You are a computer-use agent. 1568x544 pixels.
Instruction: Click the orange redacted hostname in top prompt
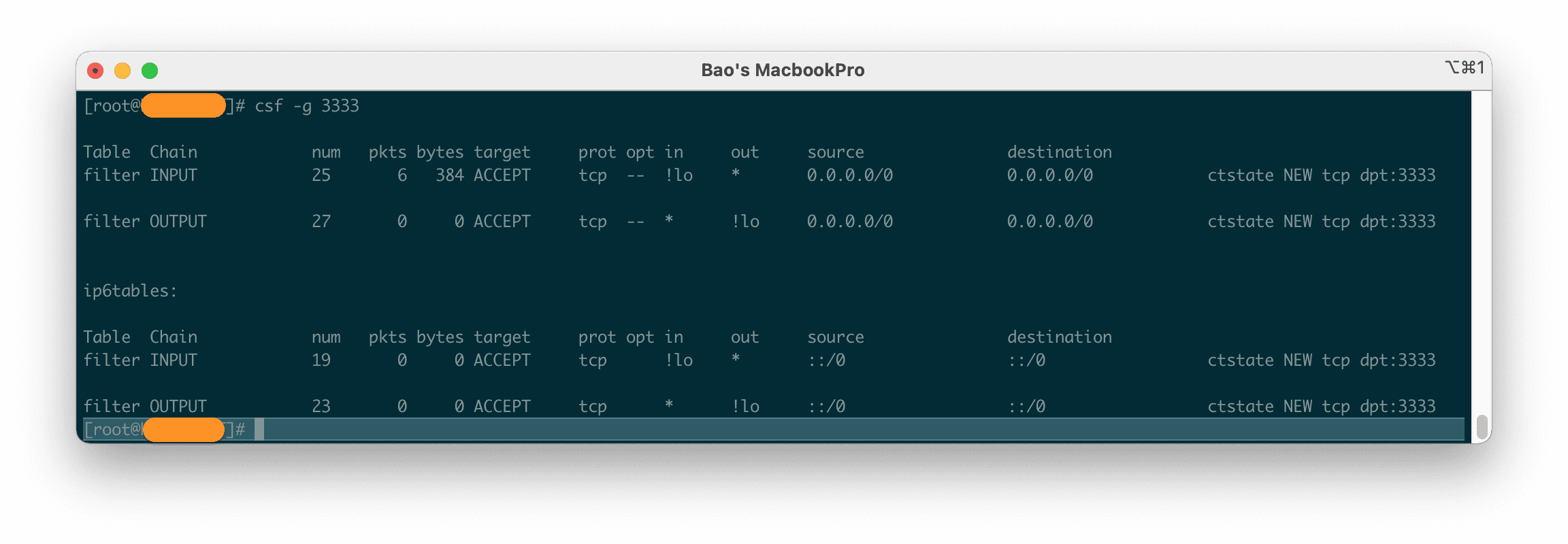tap(183, 106)
